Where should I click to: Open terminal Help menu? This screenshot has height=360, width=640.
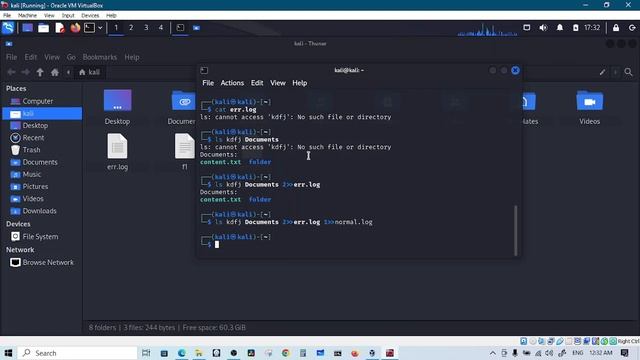(x=300, y=83)
